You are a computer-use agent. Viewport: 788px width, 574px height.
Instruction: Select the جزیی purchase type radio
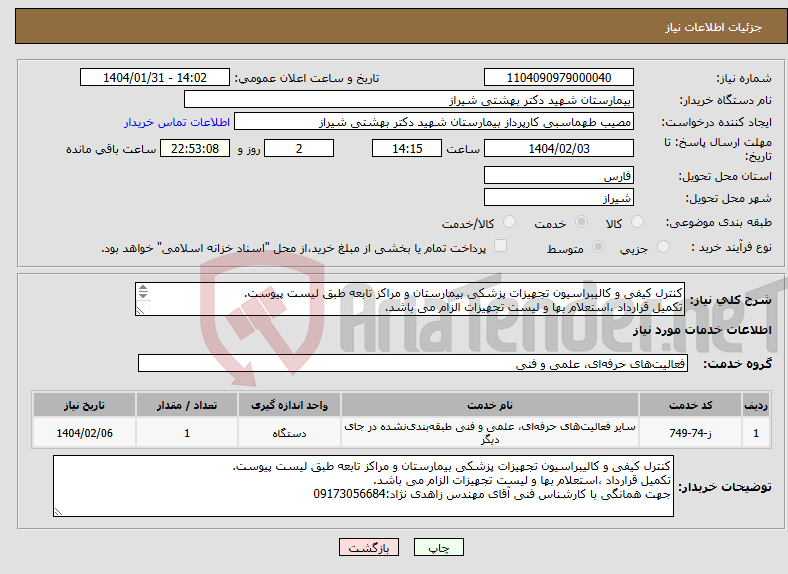[663, 246]
